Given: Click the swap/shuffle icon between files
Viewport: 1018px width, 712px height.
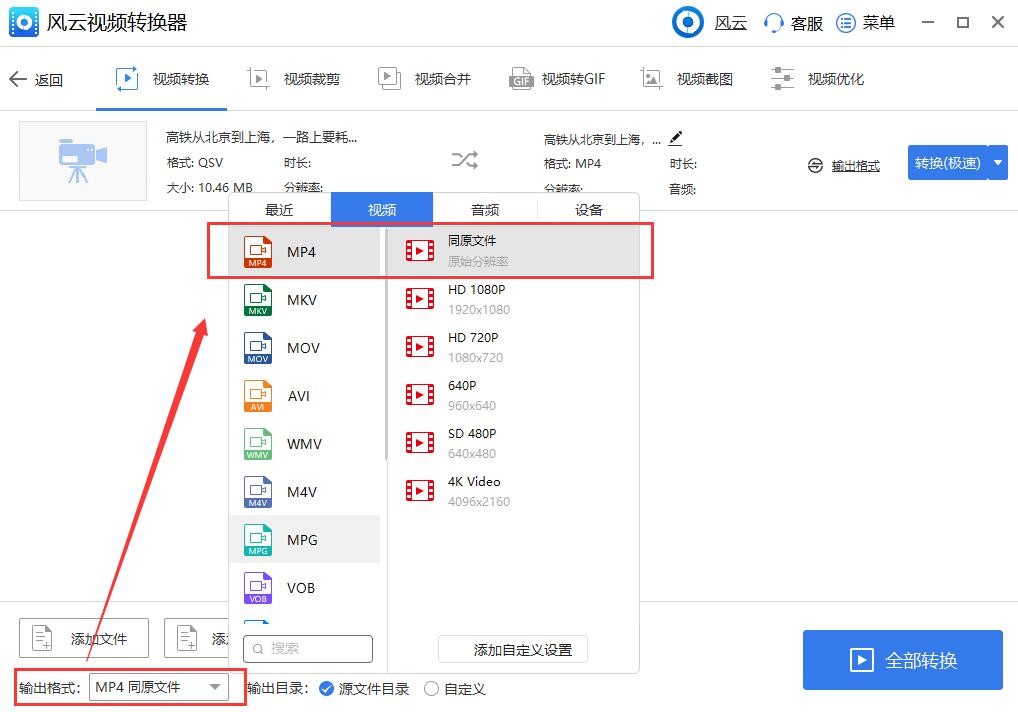Looking at the screenshot, I should 464,159.
